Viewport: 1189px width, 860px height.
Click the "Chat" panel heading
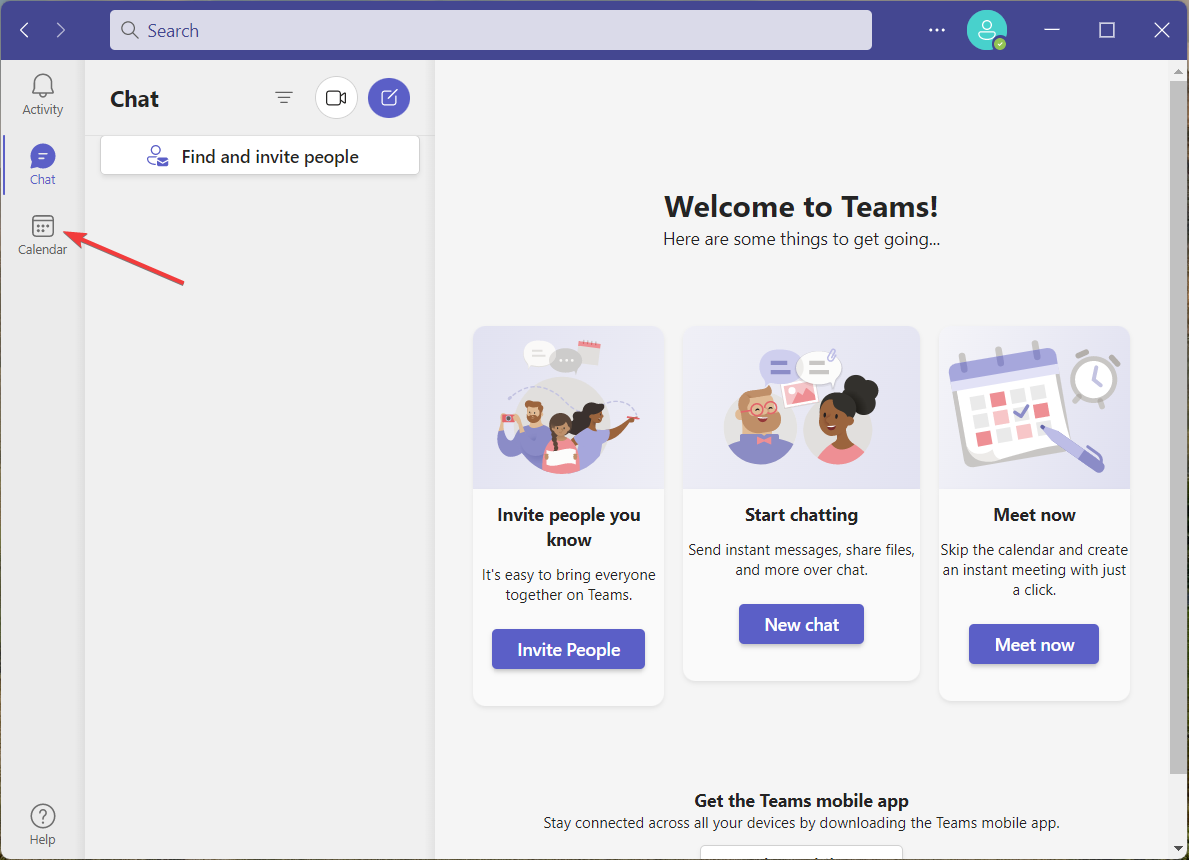click(x=134, y=99)
